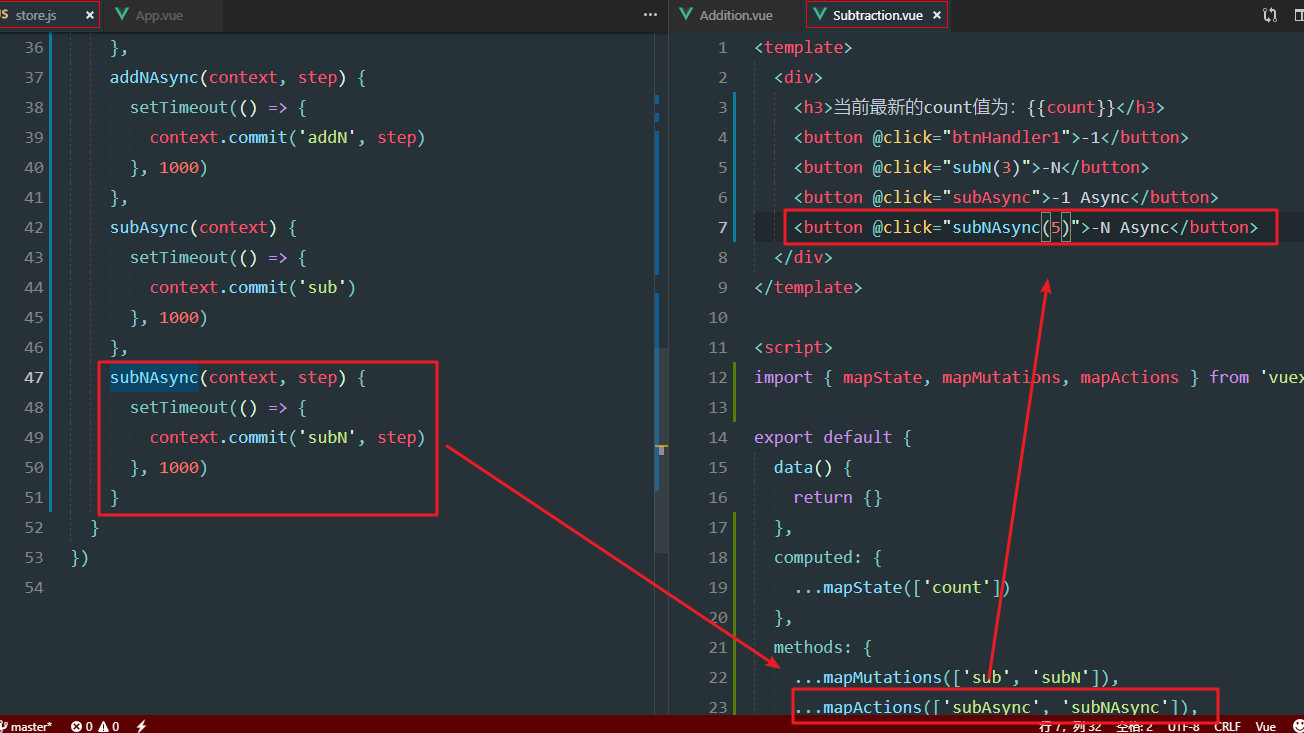This screenshot has height=733, width=1304.
Task: Open the compare changes icon at top right
Action: point(1270,15)
